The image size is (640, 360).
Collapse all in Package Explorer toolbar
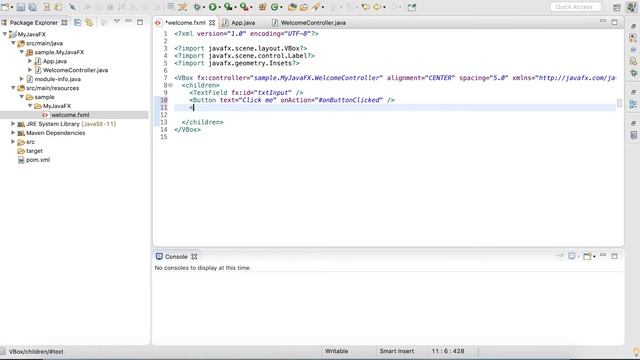point(78,22)
